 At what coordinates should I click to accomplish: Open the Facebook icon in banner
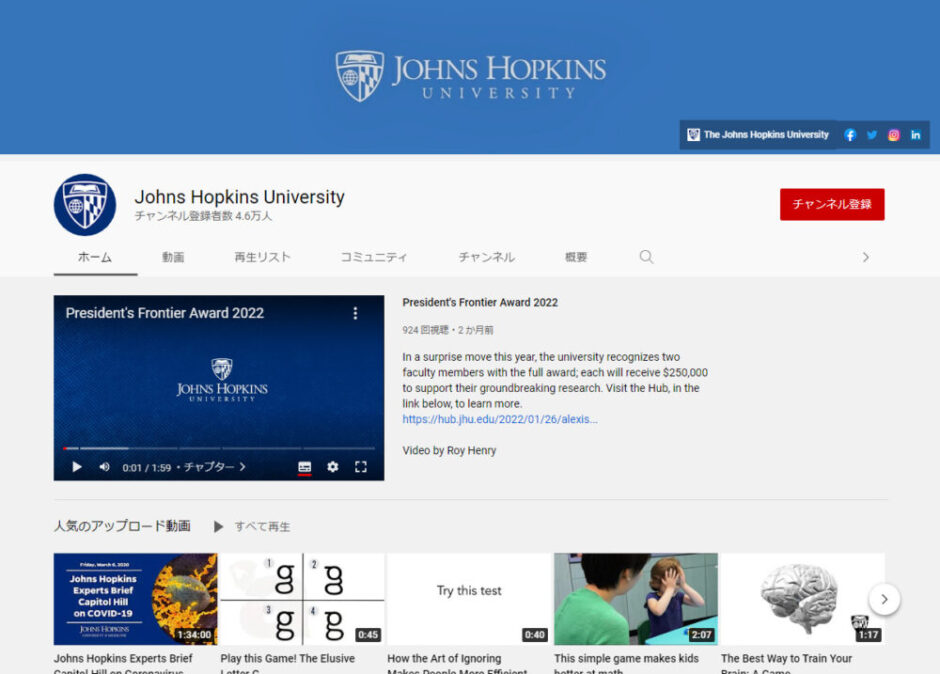[850, 135]
